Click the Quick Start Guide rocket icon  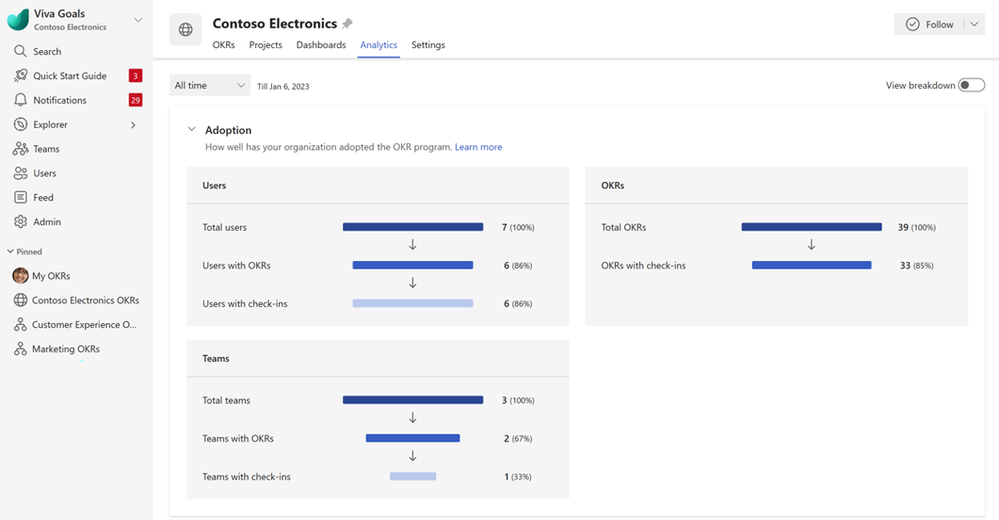point(20,75)
